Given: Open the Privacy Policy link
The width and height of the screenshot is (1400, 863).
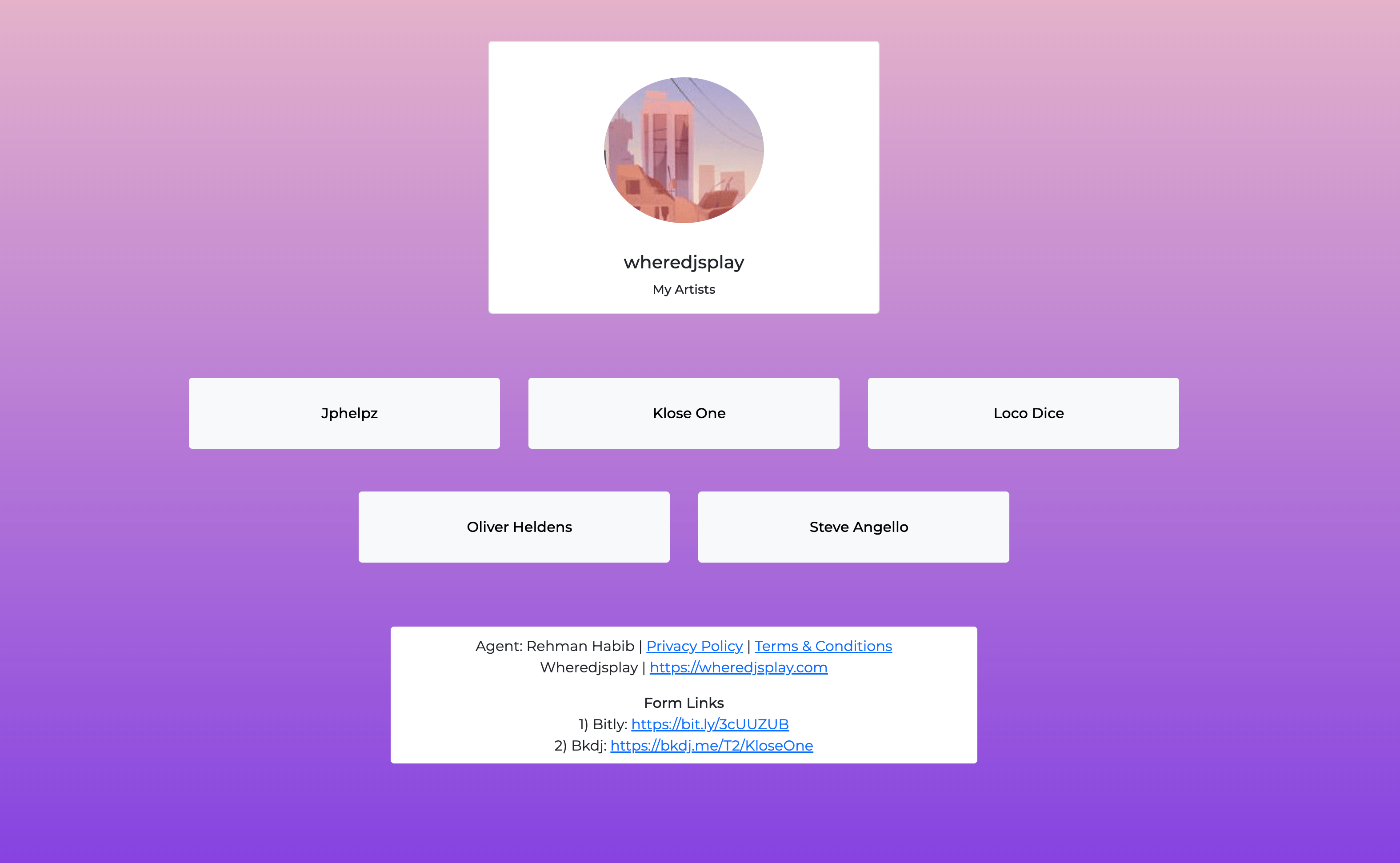Looking at the screenshot, I should tap(694, 646).
